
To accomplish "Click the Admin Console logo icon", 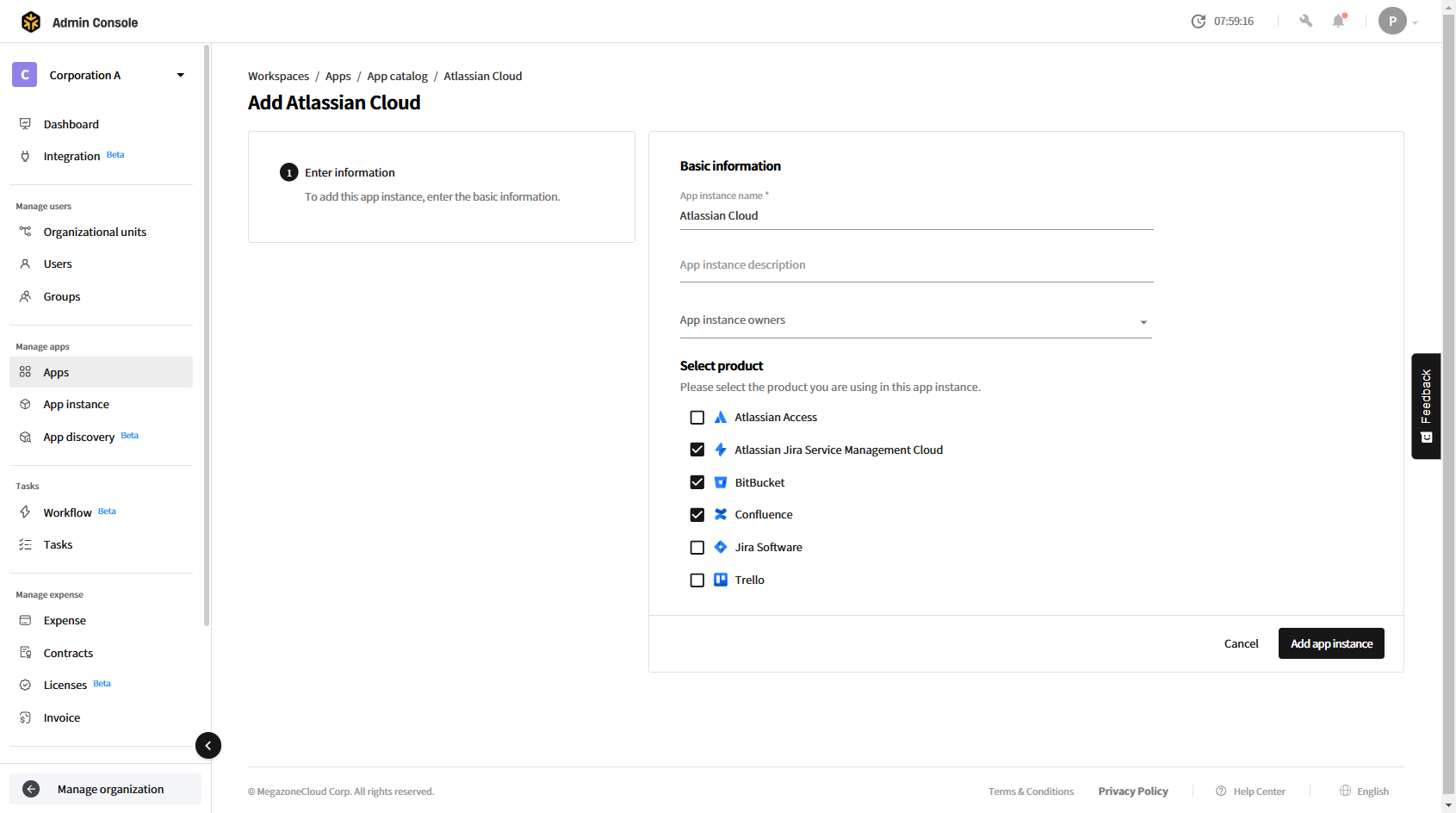I will pyautogui.click(x=31, y=22).
